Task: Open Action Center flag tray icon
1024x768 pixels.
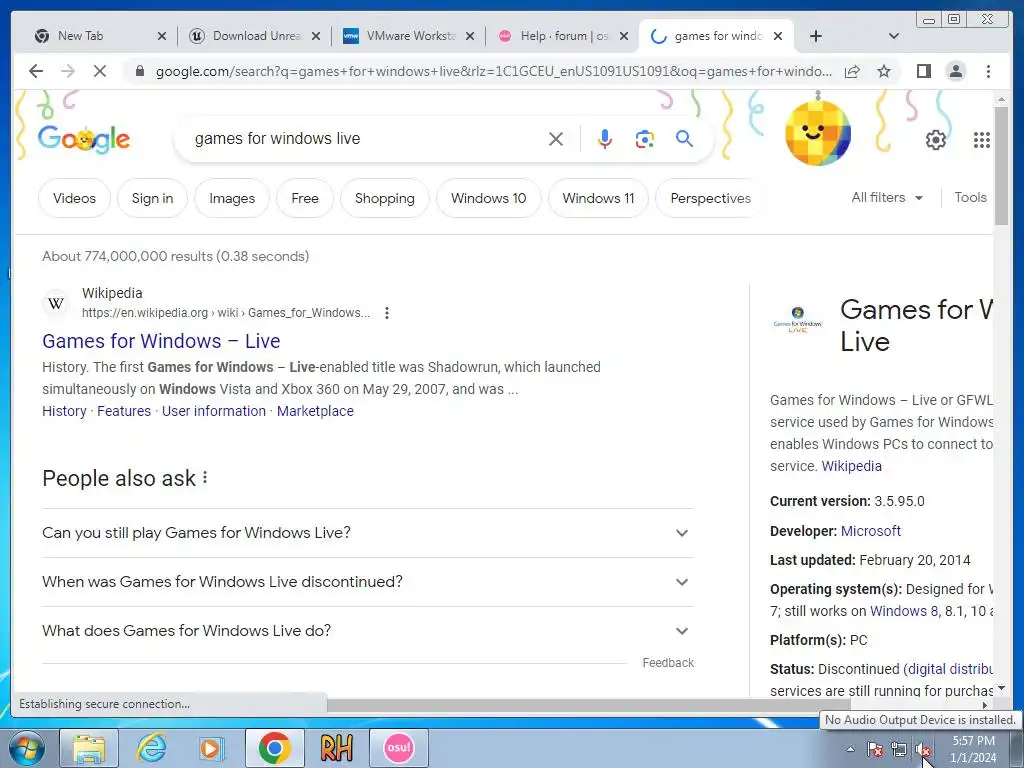Action: pyautogui.click(x=874, y=750)
